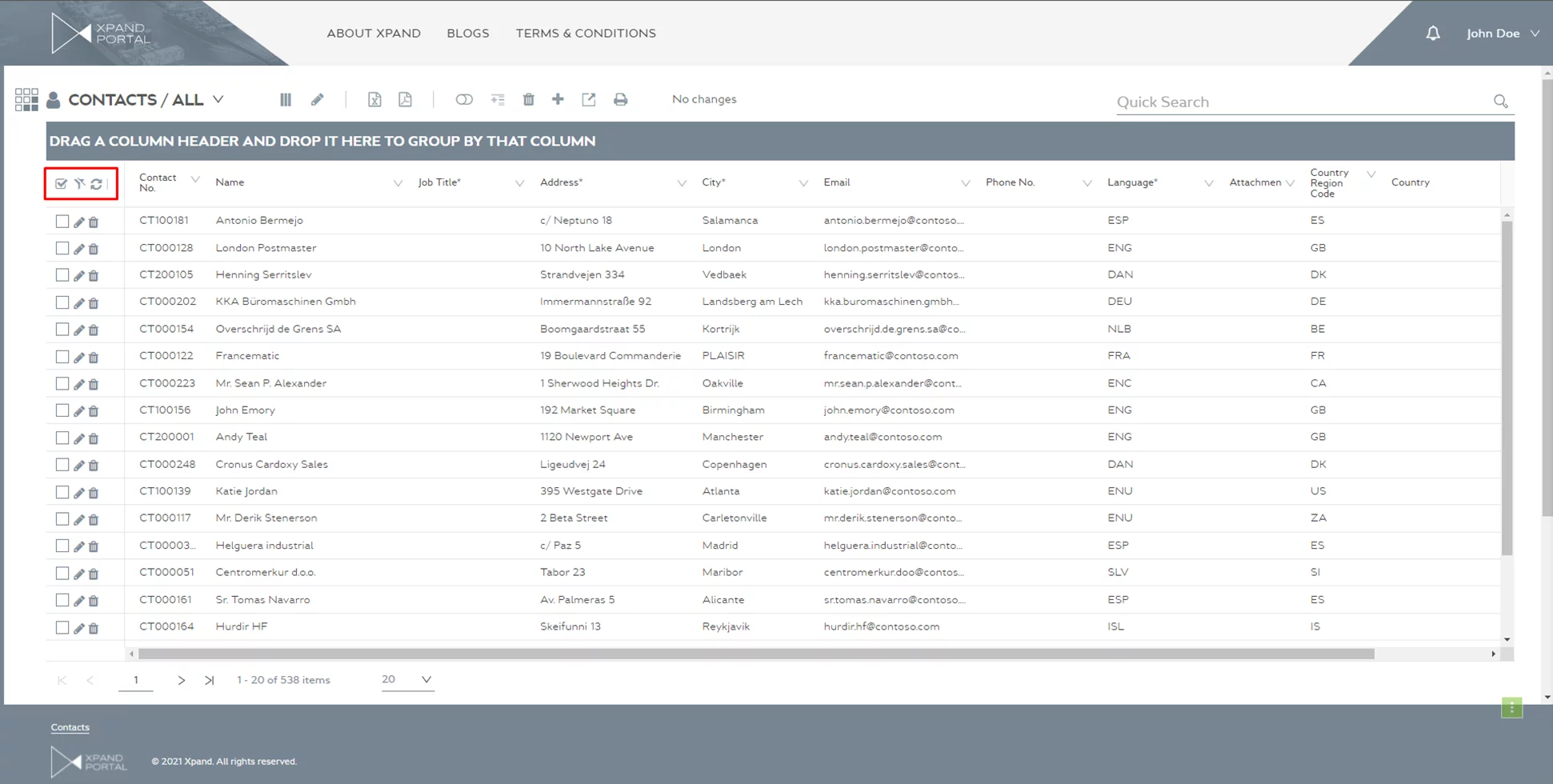The width and height of the screenshot is (1553, 784).
Task: Click the plus icon to add contact
Action: [558, 99]
